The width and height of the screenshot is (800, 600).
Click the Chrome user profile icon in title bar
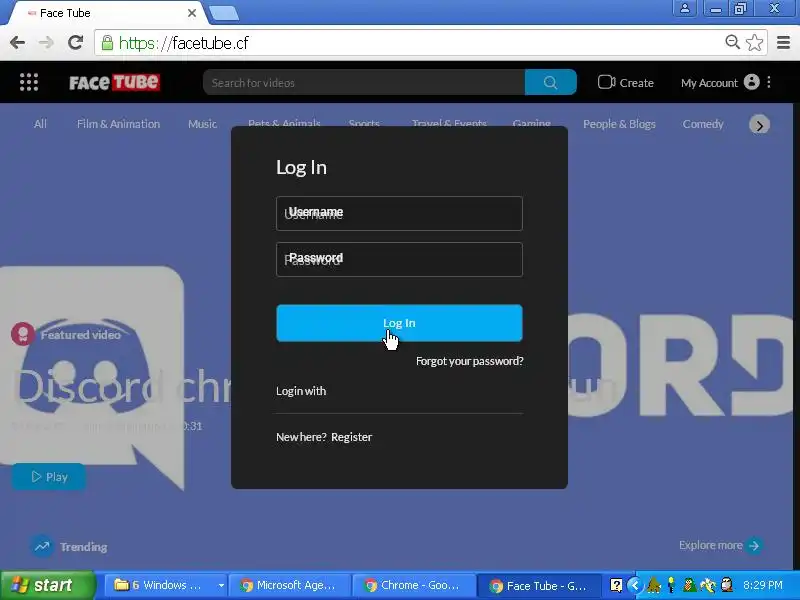point(685,8)
